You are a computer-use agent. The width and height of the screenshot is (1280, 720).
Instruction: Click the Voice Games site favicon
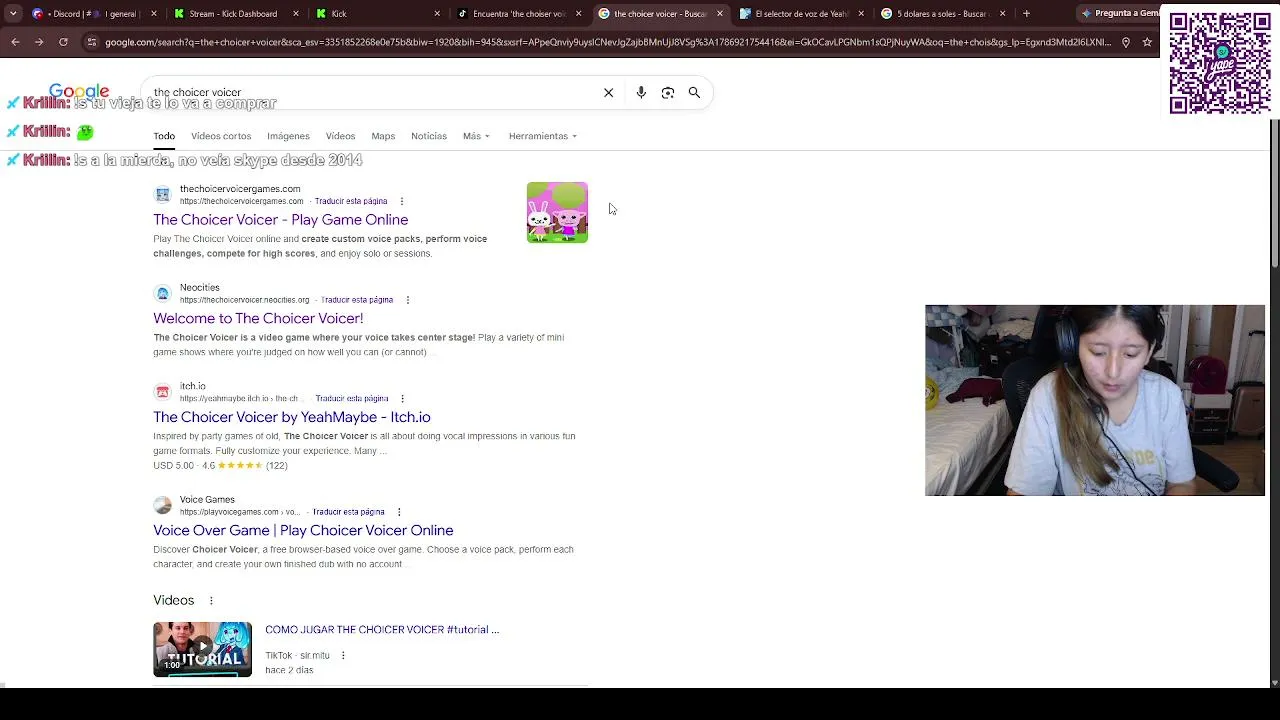click(x=163, y=505)
